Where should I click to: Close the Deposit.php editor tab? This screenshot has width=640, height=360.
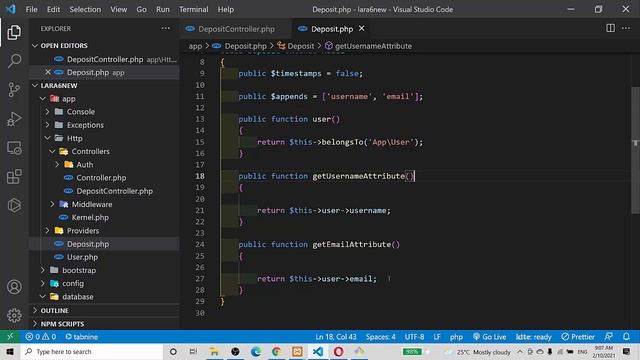[362, 29]
